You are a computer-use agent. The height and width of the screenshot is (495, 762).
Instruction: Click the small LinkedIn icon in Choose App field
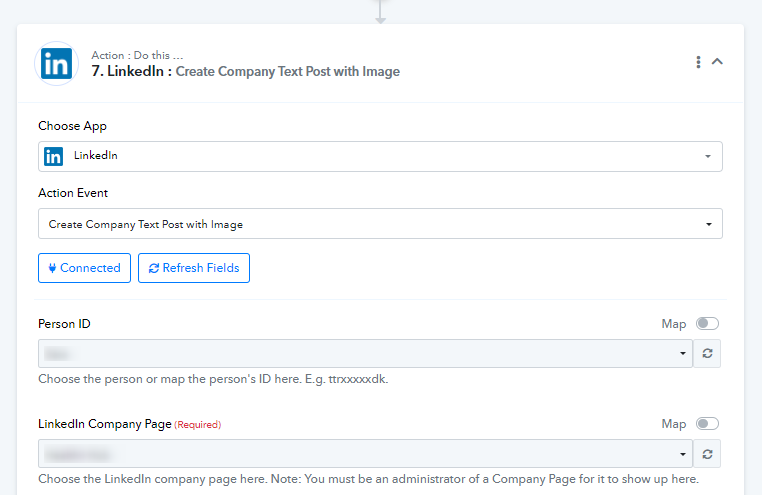pyautogui.click(x=53, y=156)
